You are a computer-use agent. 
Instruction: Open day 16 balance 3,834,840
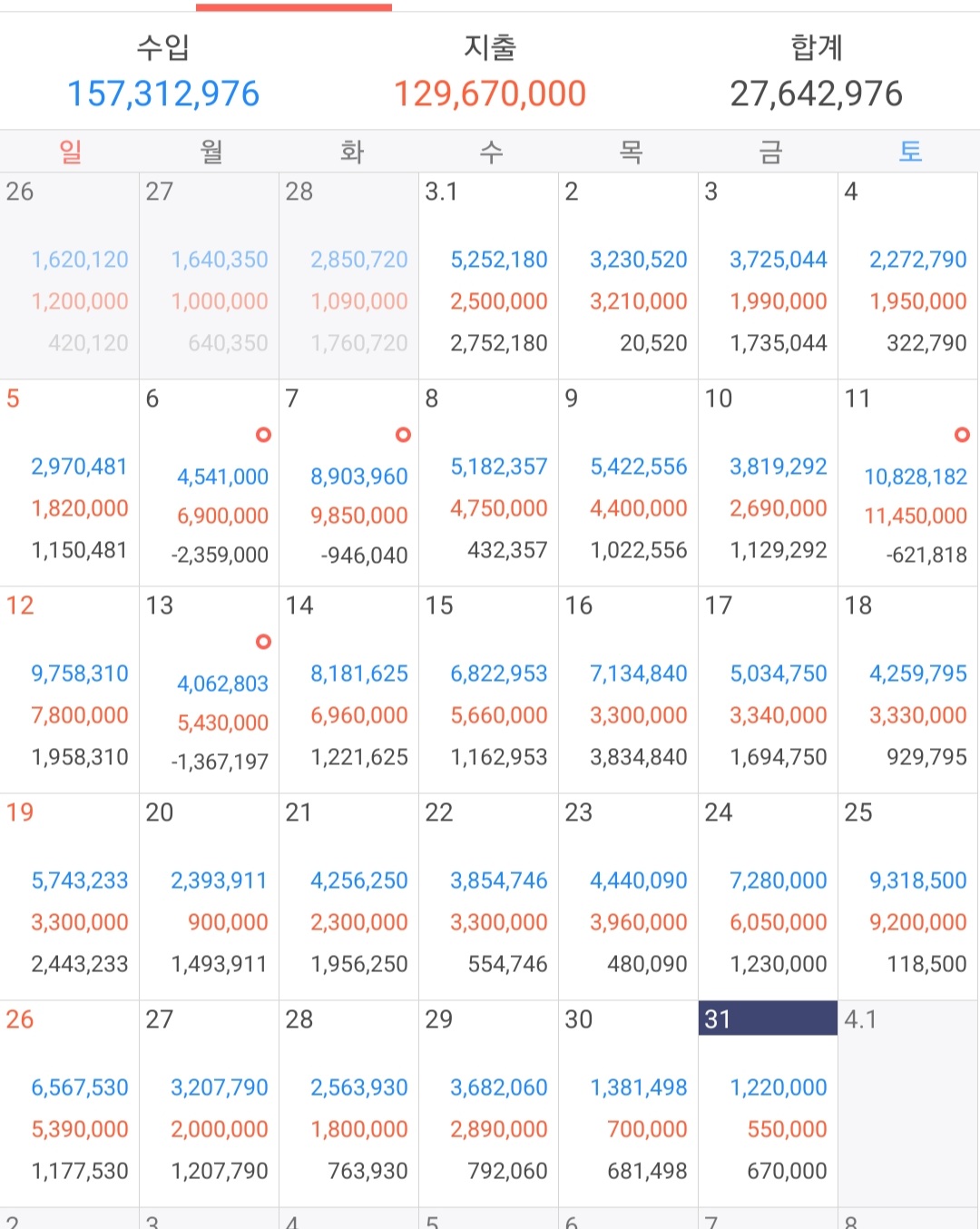click(x=639, y=757)
